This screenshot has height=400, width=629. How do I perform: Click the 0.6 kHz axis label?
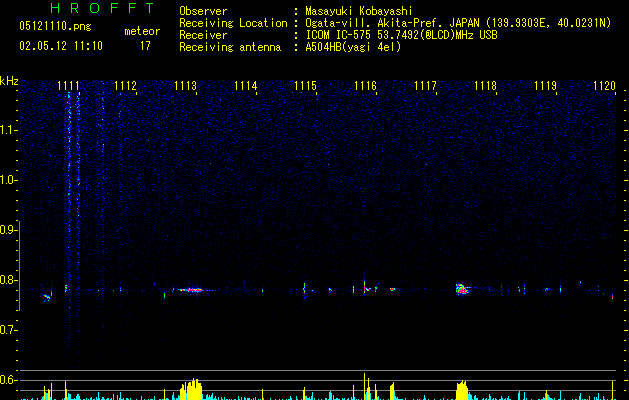point(9,380)
